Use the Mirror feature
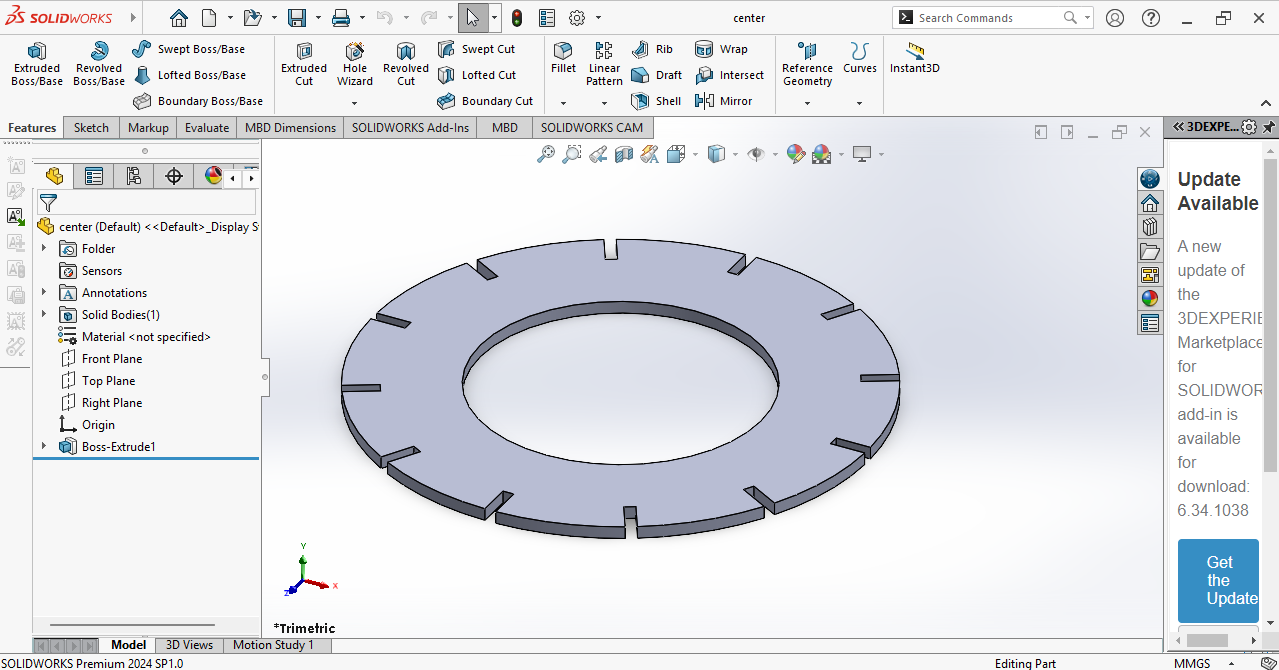Image resolution: width=1279 pixels, height=670 pixels. (x=724, y=101)
